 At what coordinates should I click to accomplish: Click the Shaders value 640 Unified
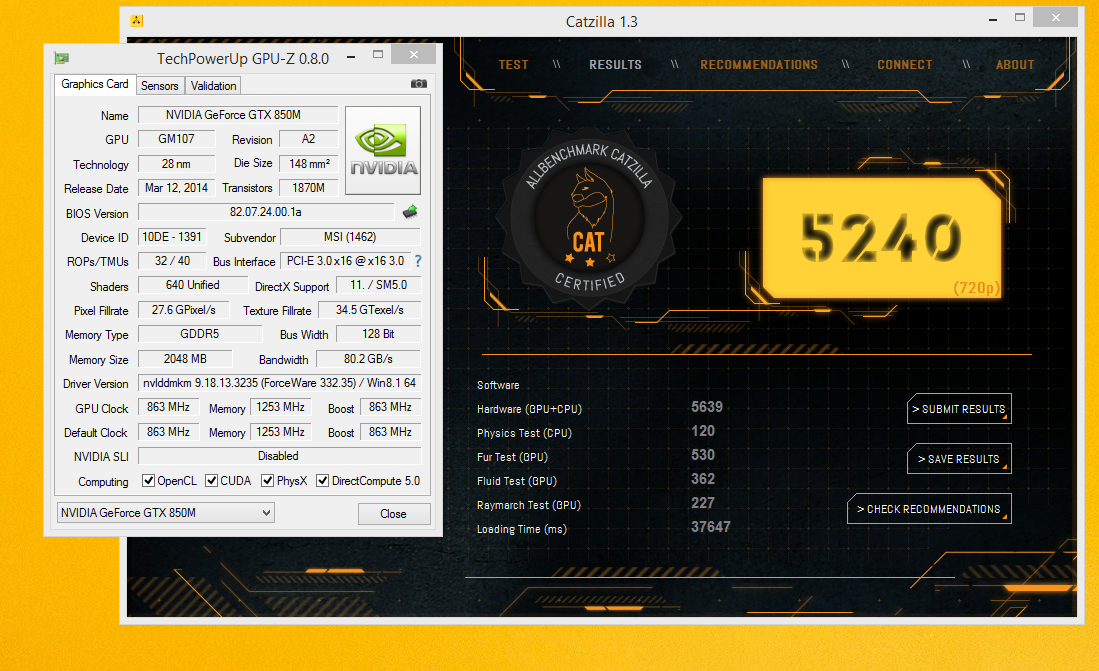[193, 285]
